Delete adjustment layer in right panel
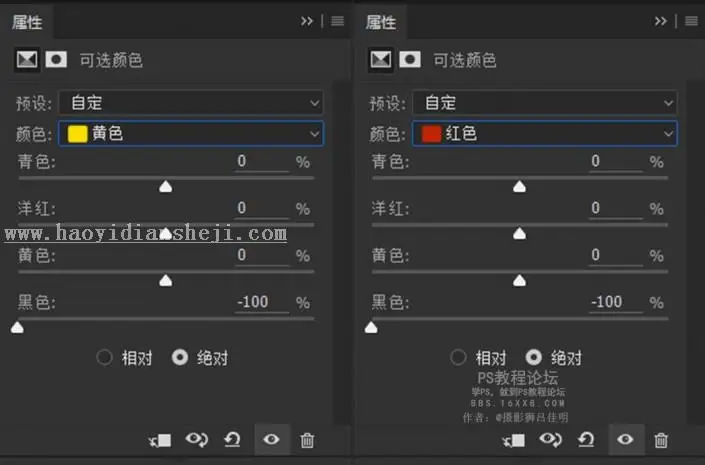Viewport: 705px width, 465px height. click(661, 440)
